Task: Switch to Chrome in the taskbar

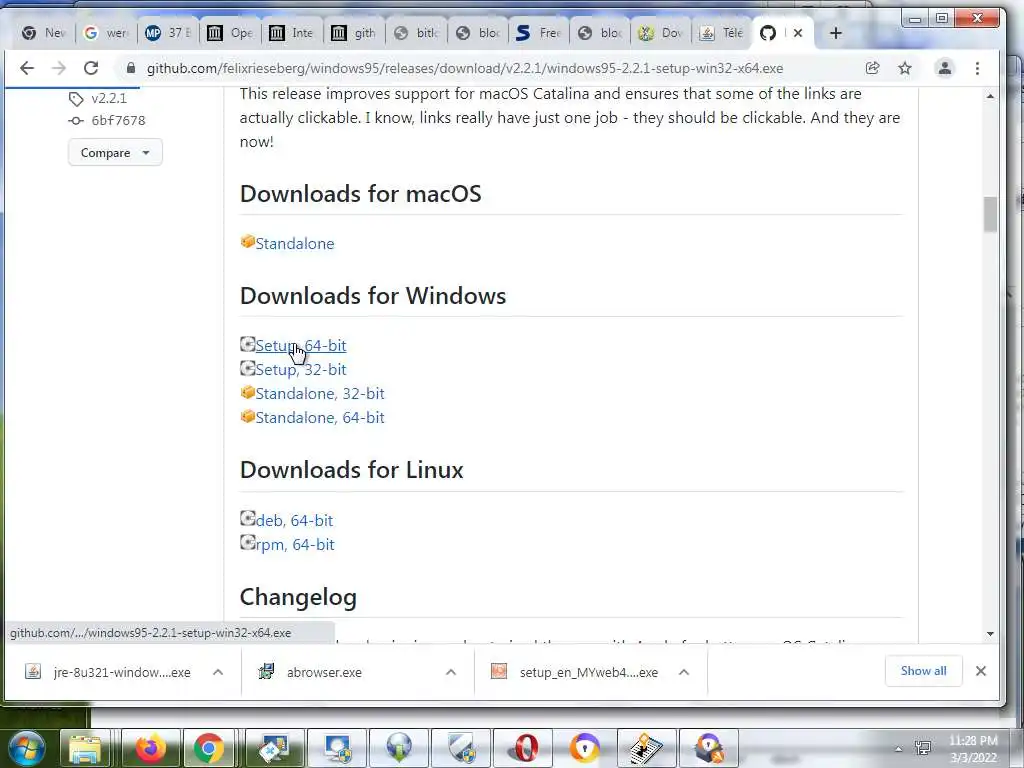Action: click(x=209, y=748)
